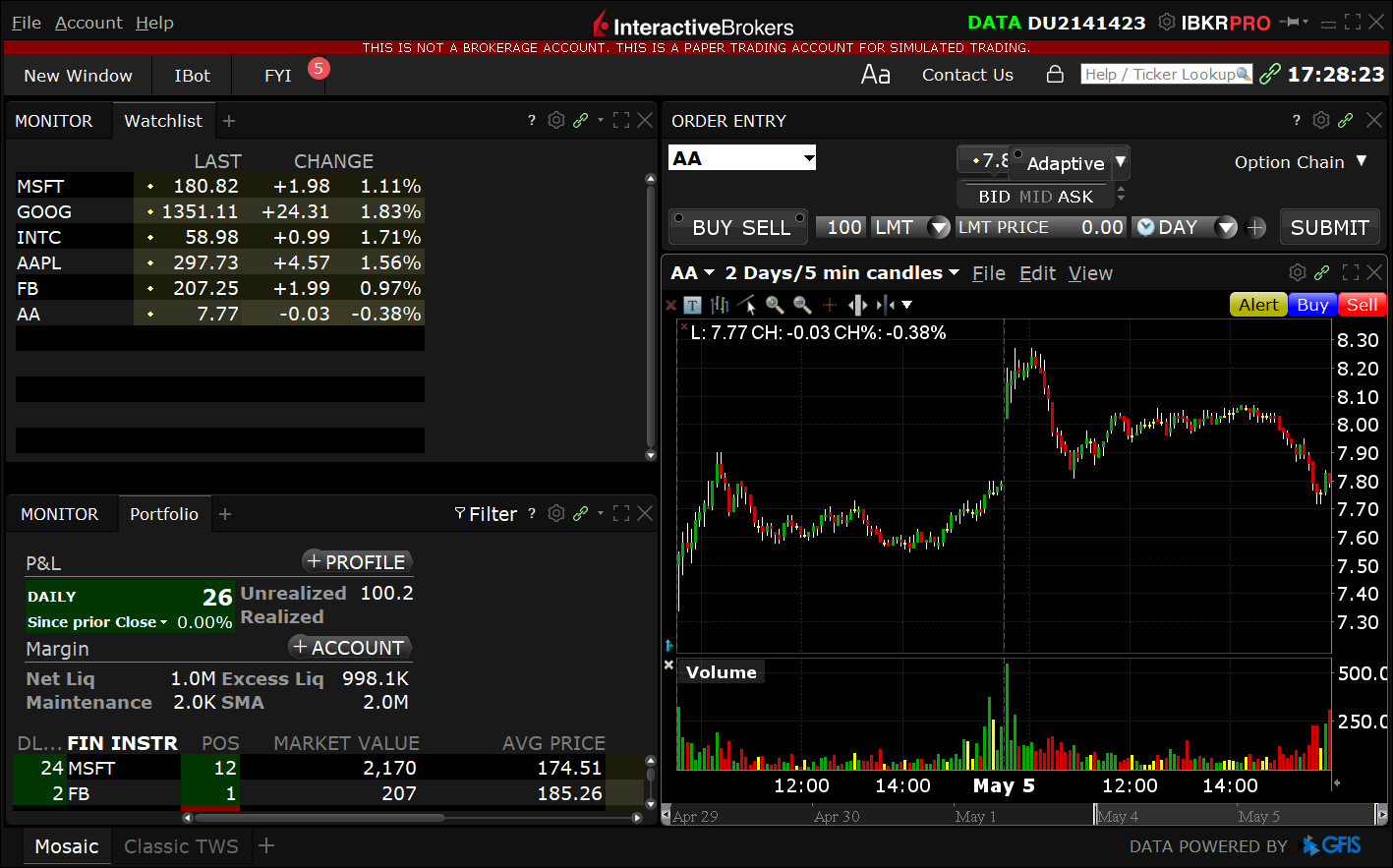Expand the P&L PROFILE section

click(x=356, y=561)
